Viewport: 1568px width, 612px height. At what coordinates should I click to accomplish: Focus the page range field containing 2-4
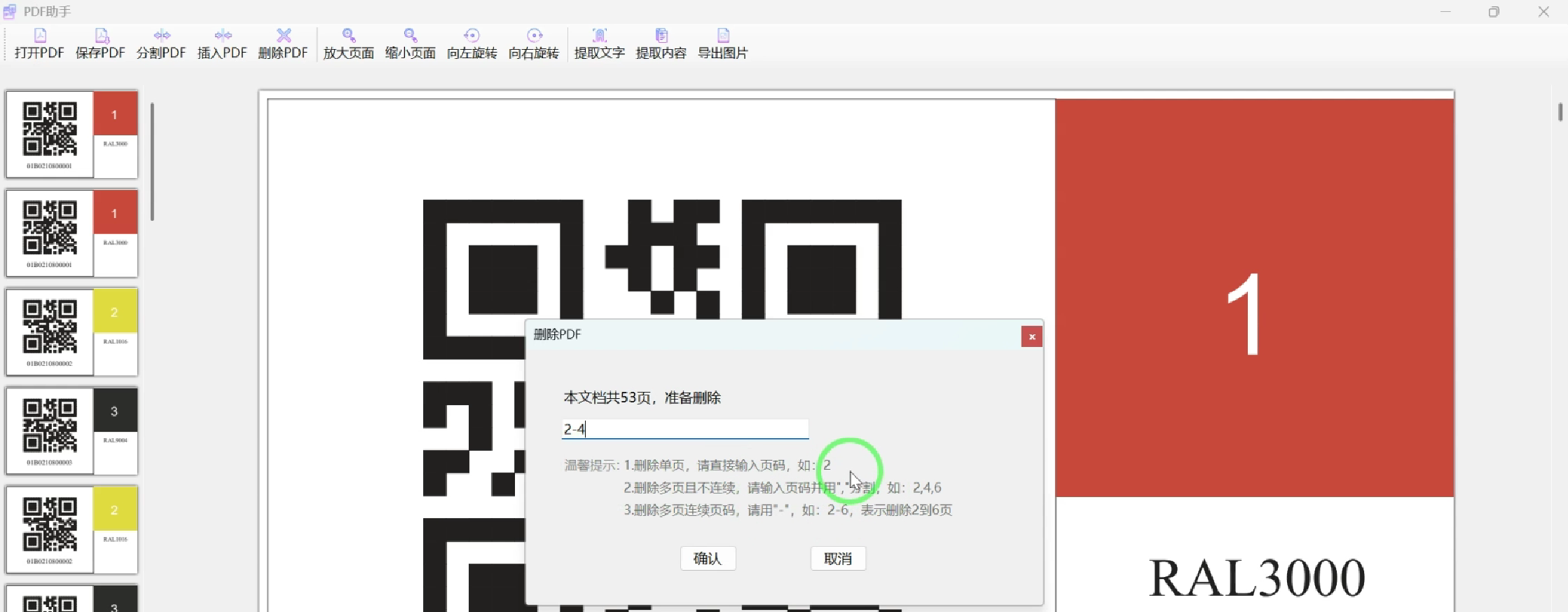[x=685, y=429]
